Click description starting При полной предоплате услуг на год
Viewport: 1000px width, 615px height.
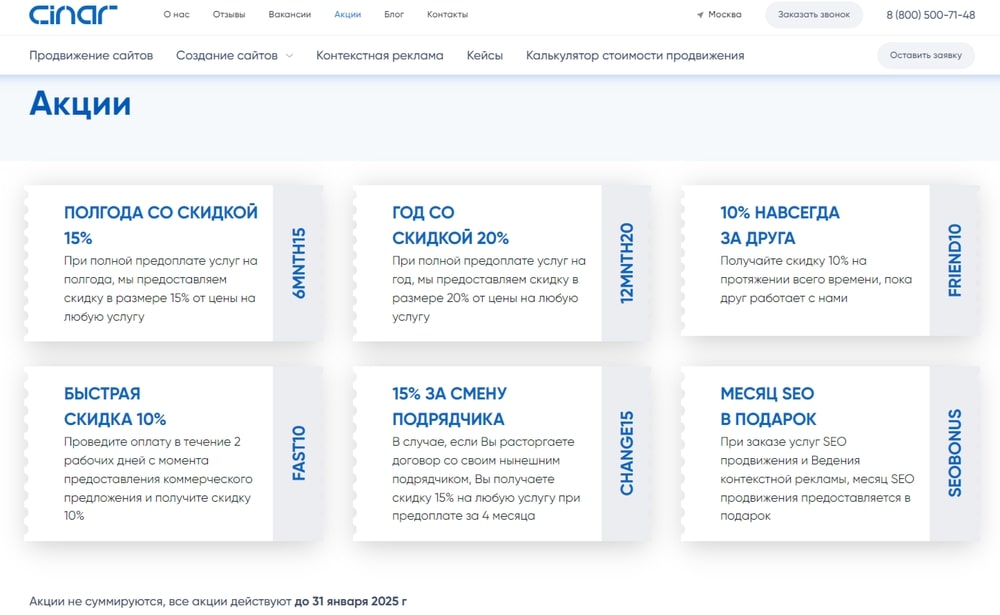(x=489, y=288)
